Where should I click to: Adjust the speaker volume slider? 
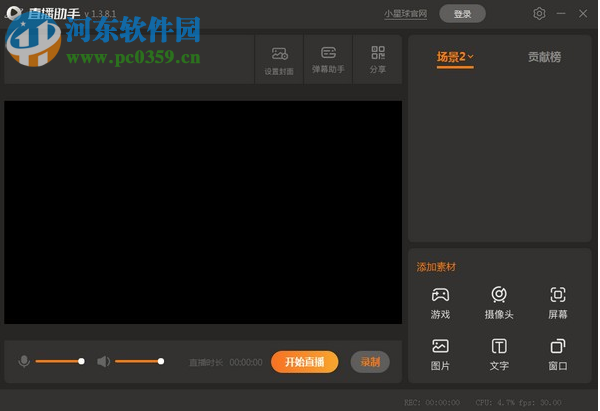click(139, 361)
